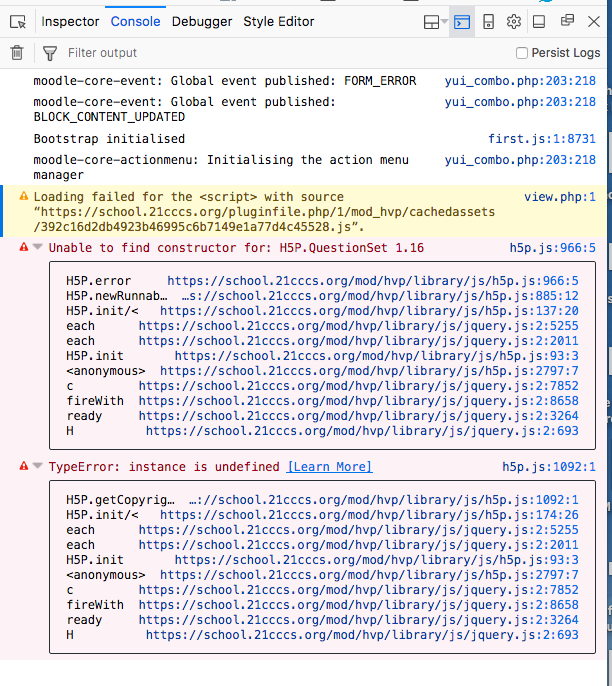Select 'Unable to find constructor for: H5P.QuestionSet 1.16' text

coord(236,248)
